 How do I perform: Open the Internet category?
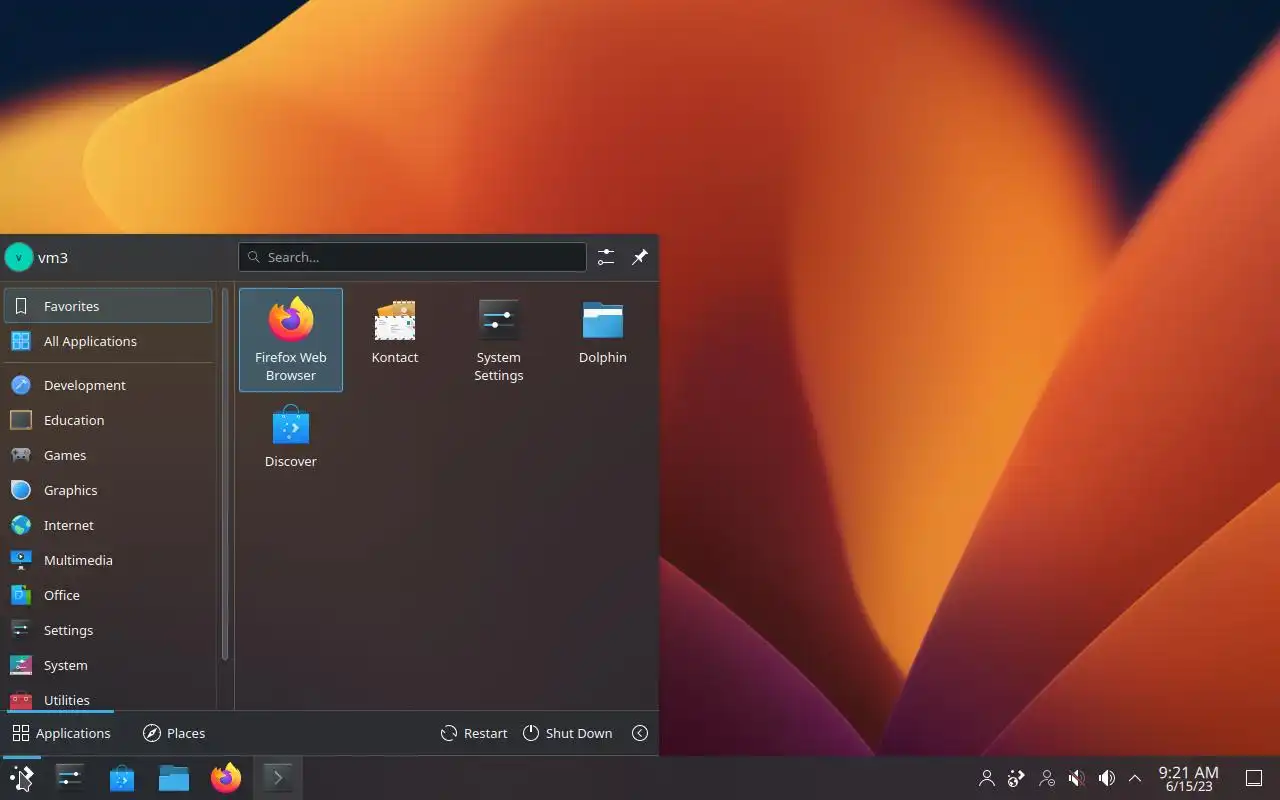click(x=108, y=525)
